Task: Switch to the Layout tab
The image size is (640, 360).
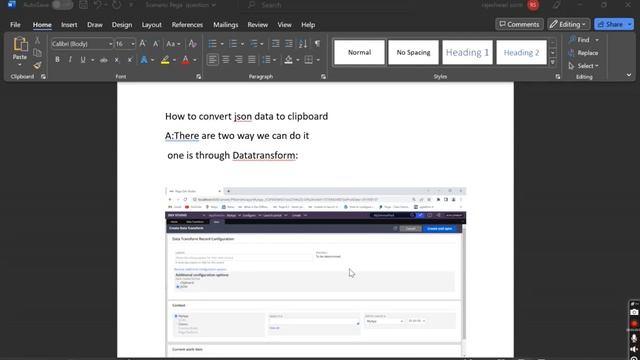Action: 151,24
